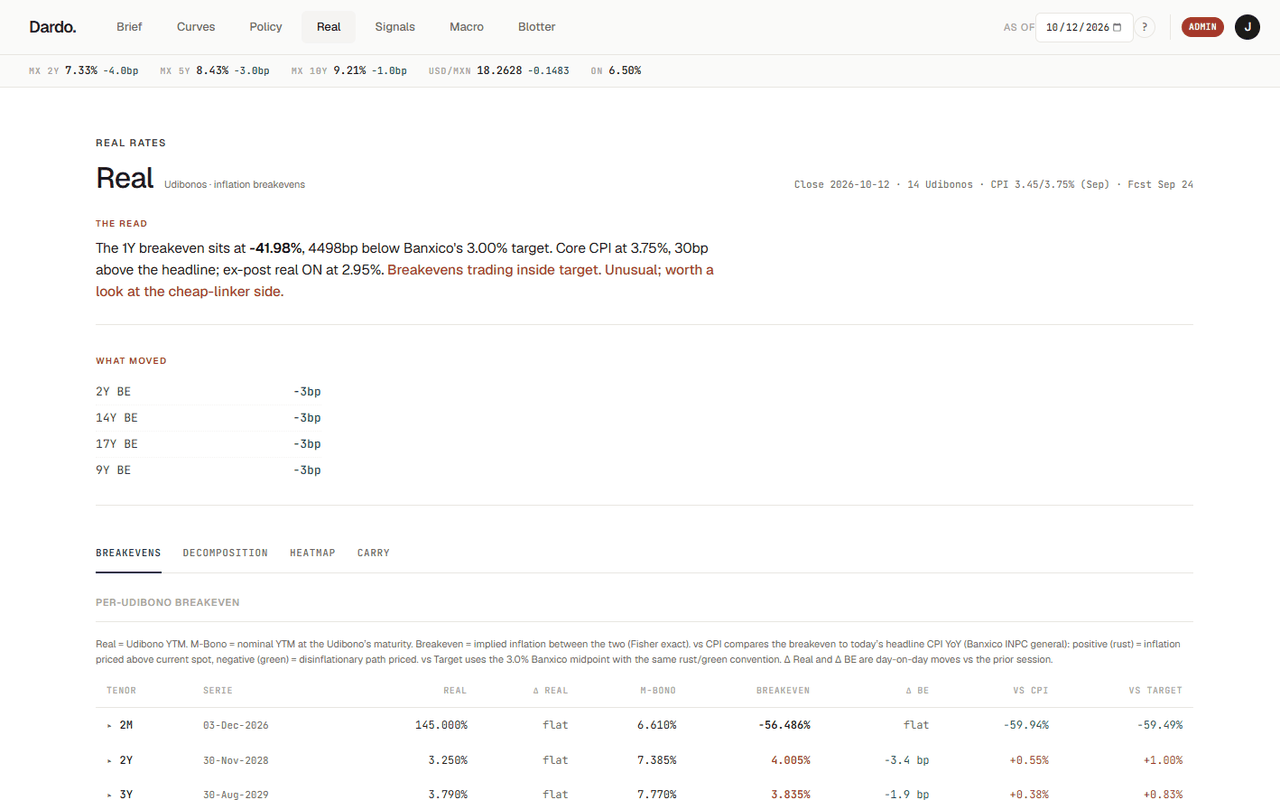The width and height of the screenshot is (1280, 800).
Task: Click the 03-Dec-2026 serie cell
Action: 236,725
